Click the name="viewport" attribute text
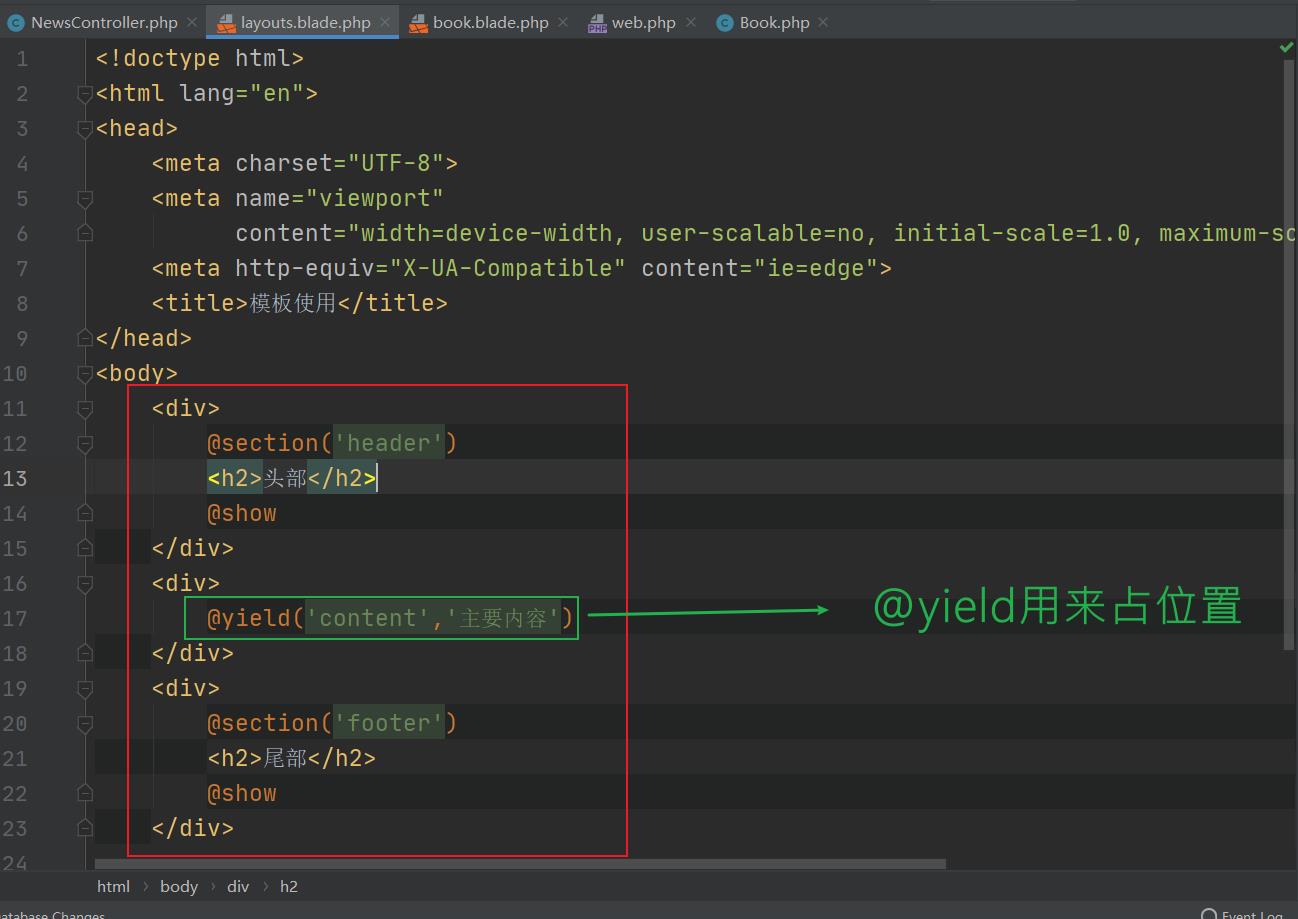This screenshot has height=919, width=1298. (340, 198)
